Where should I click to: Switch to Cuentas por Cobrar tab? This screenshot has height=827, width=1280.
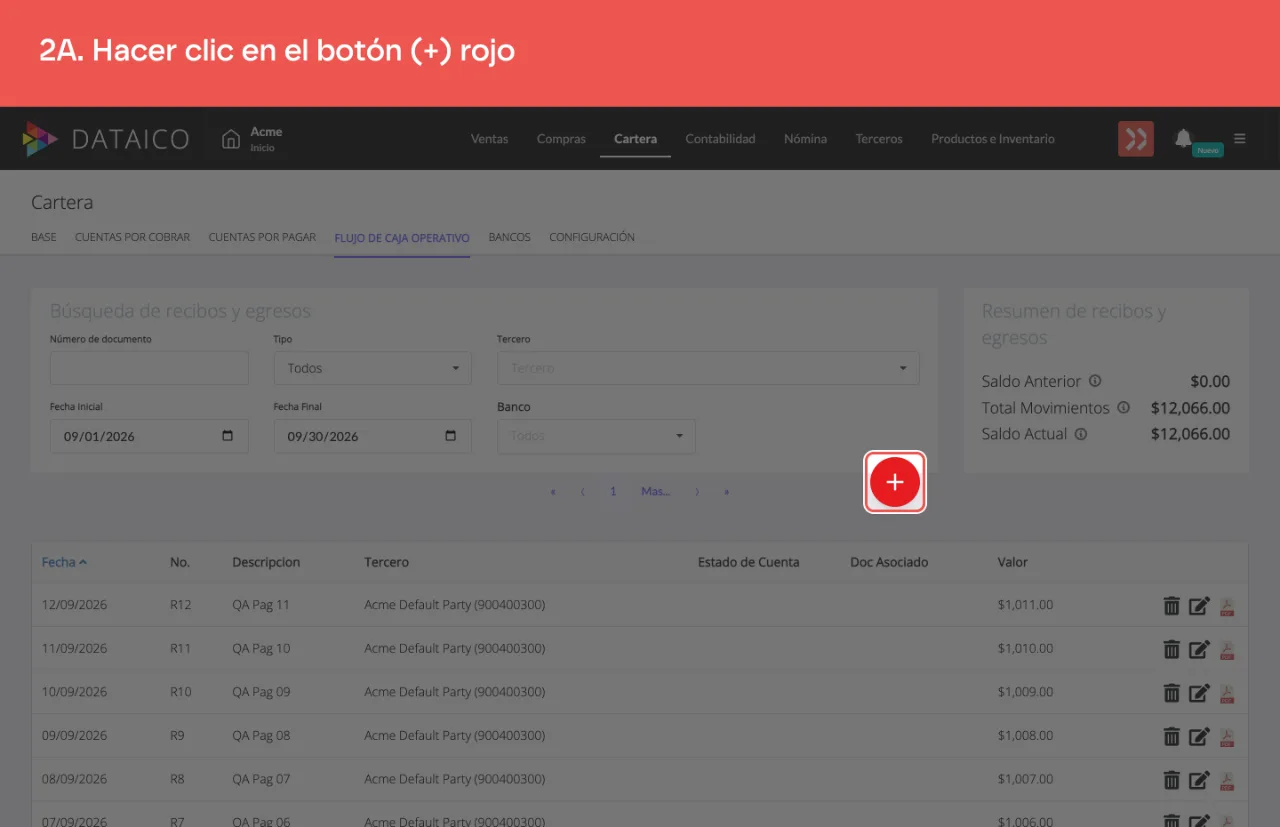132,237
